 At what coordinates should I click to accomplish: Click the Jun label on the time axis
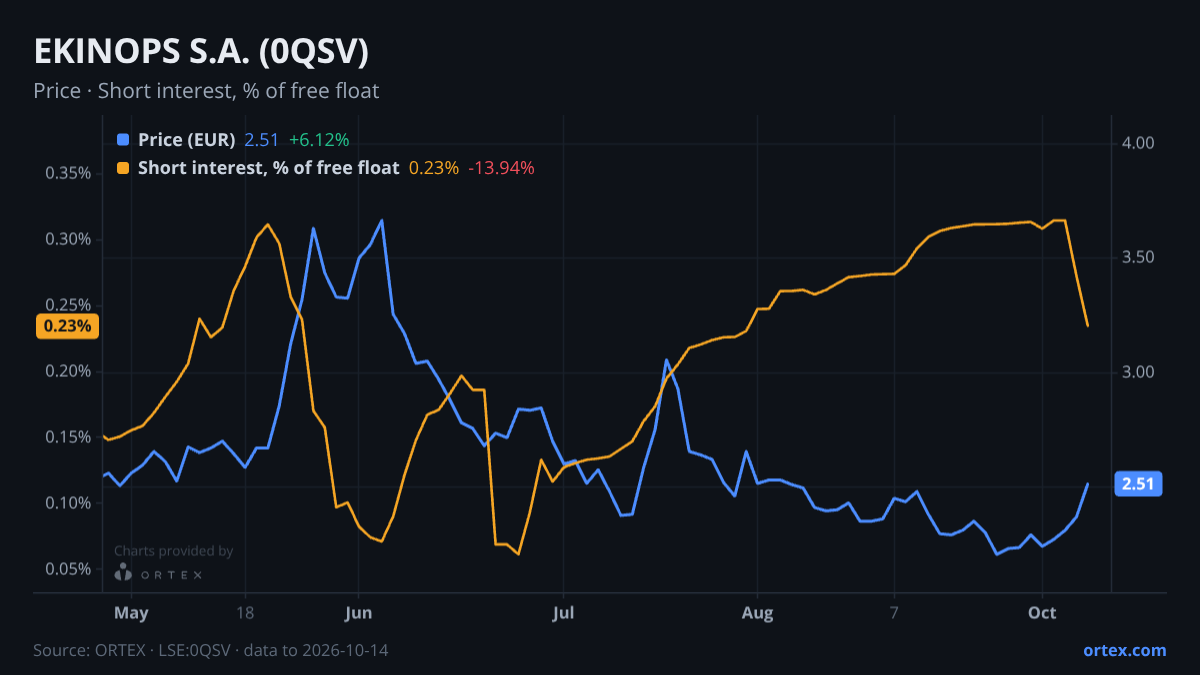[357, 612]
